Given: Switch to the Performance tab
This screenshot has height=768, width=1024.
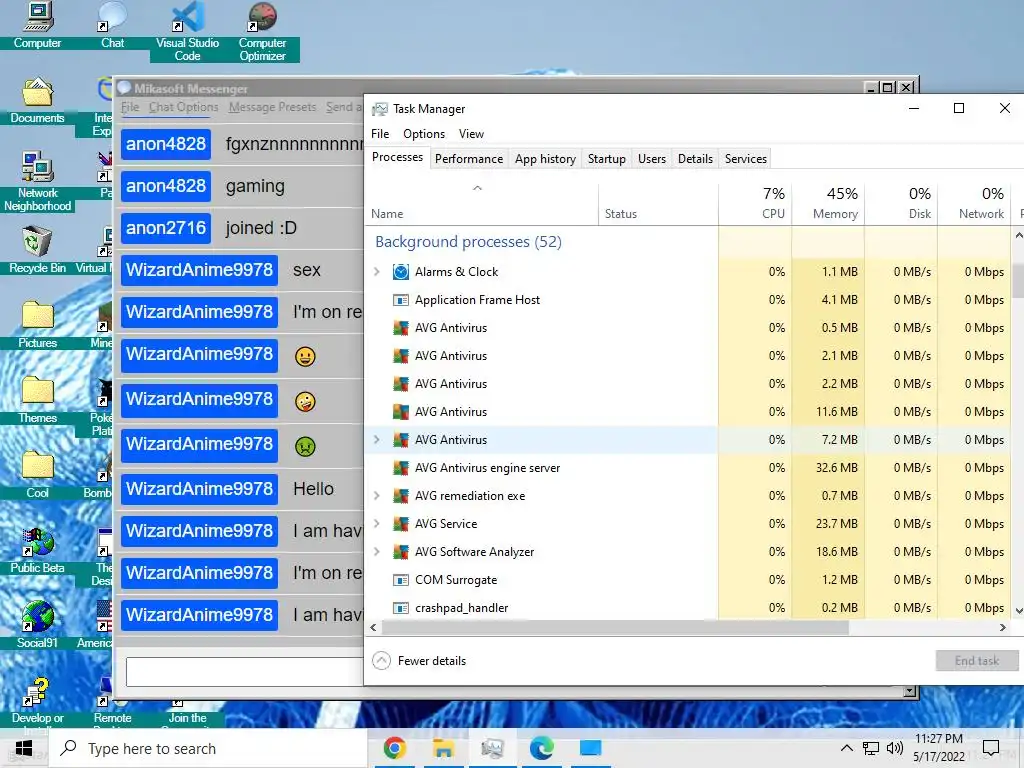Looking at the screenshot, I should click(x=469, y=159).
